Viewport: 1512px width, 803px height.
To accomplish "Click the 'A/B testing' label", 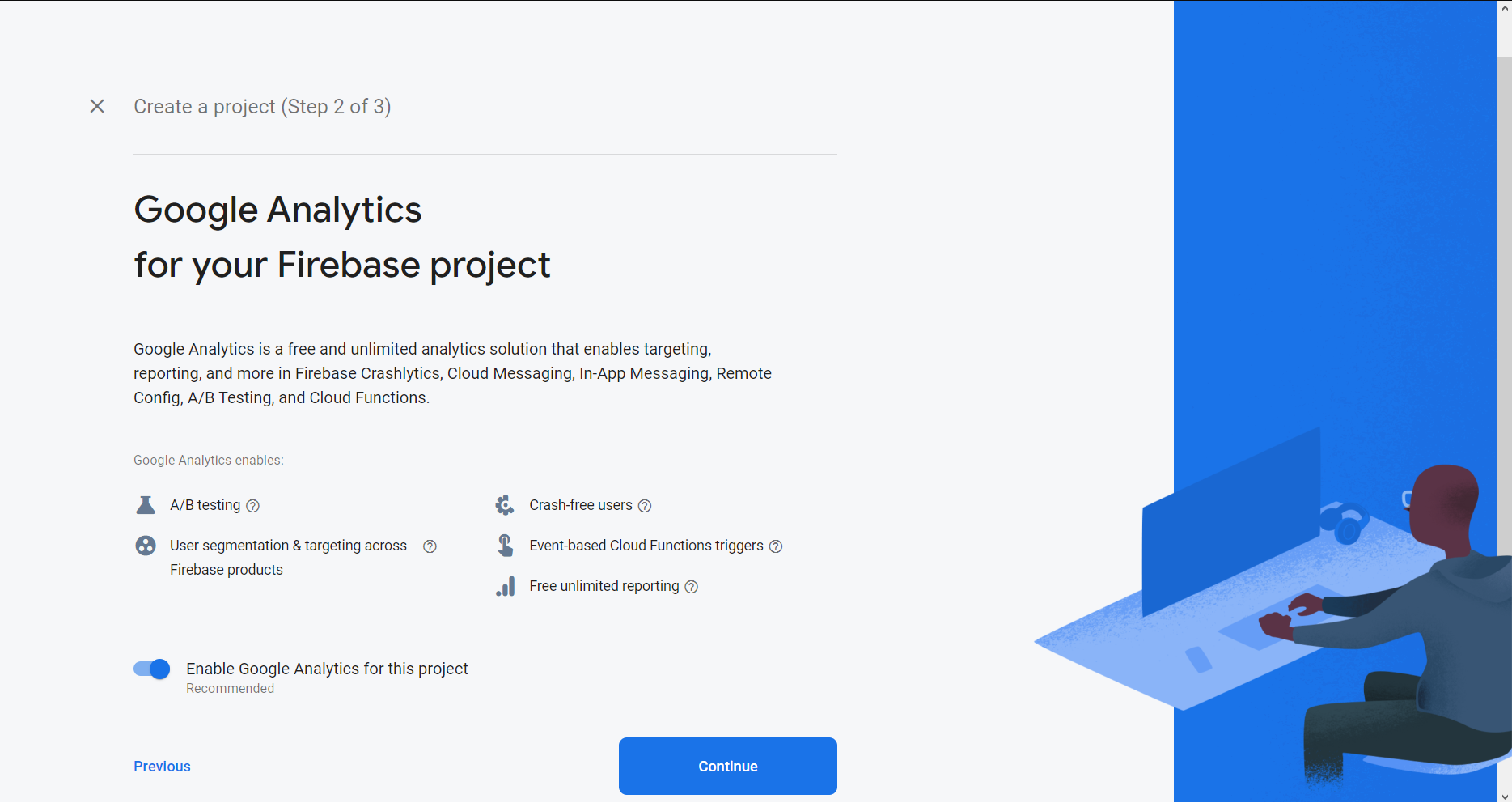I will pos(205,505).
